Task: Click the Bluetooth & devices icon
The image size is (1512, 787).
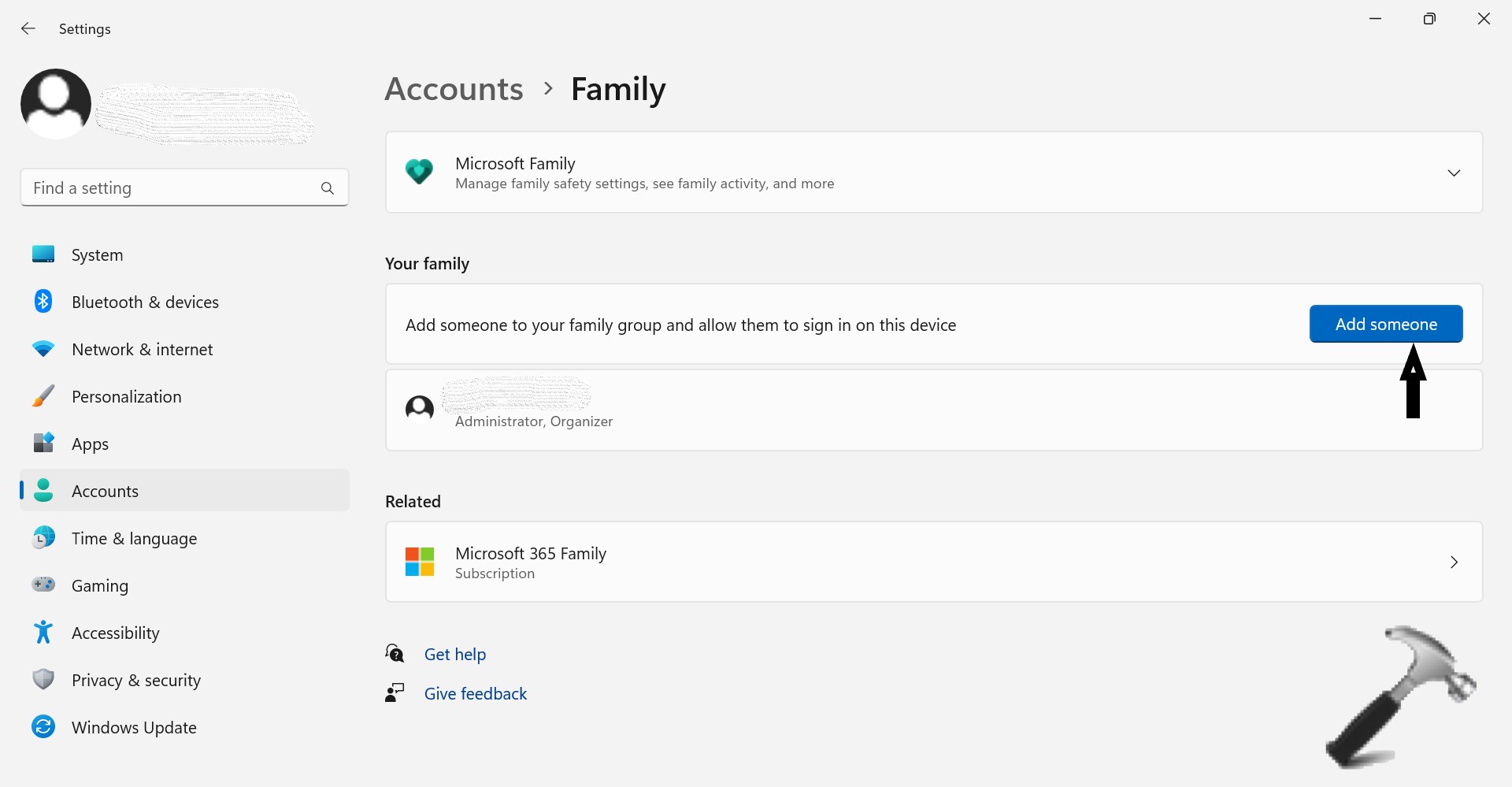Action: 43,302
